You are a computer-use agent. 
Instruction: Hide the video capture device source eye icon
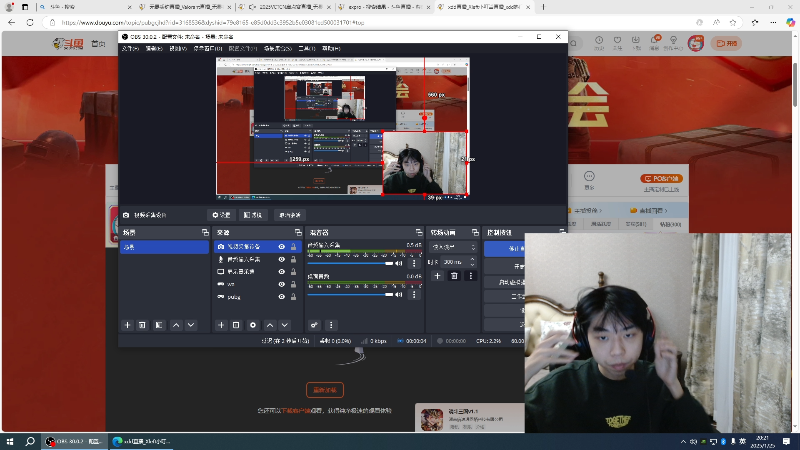click(x=281, y=246)
